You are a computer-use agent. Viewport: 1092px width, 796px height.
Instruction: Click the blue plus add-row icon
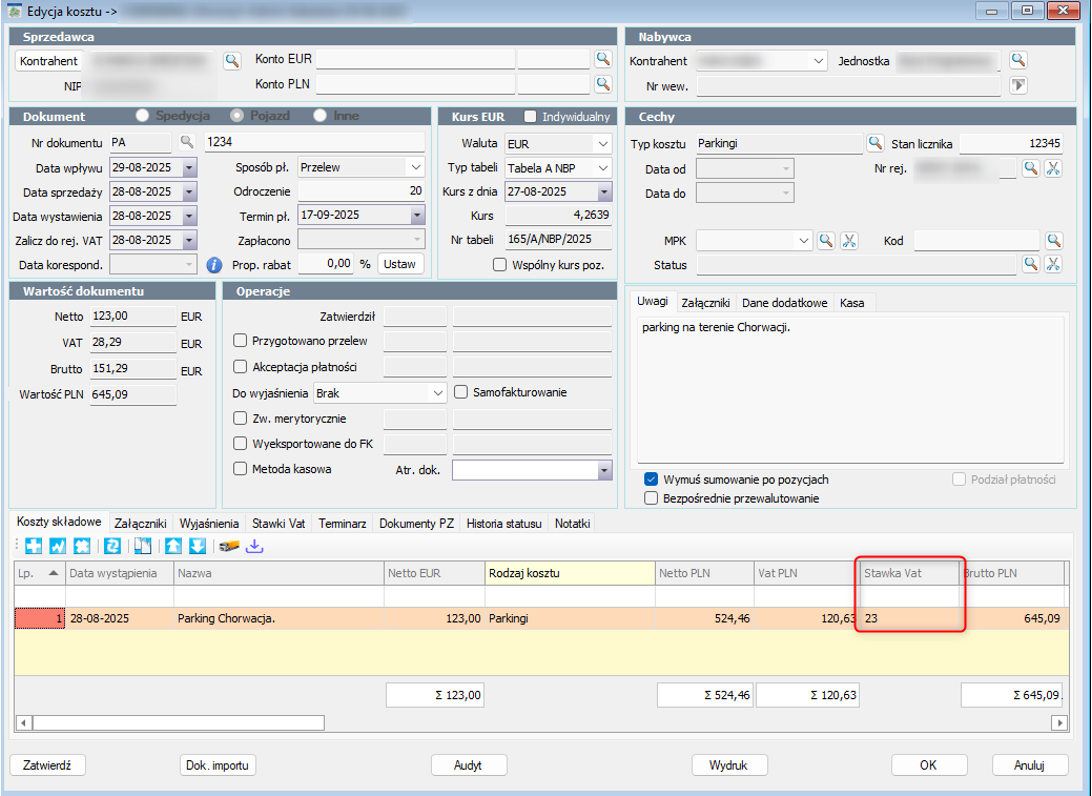pos(33,546)
